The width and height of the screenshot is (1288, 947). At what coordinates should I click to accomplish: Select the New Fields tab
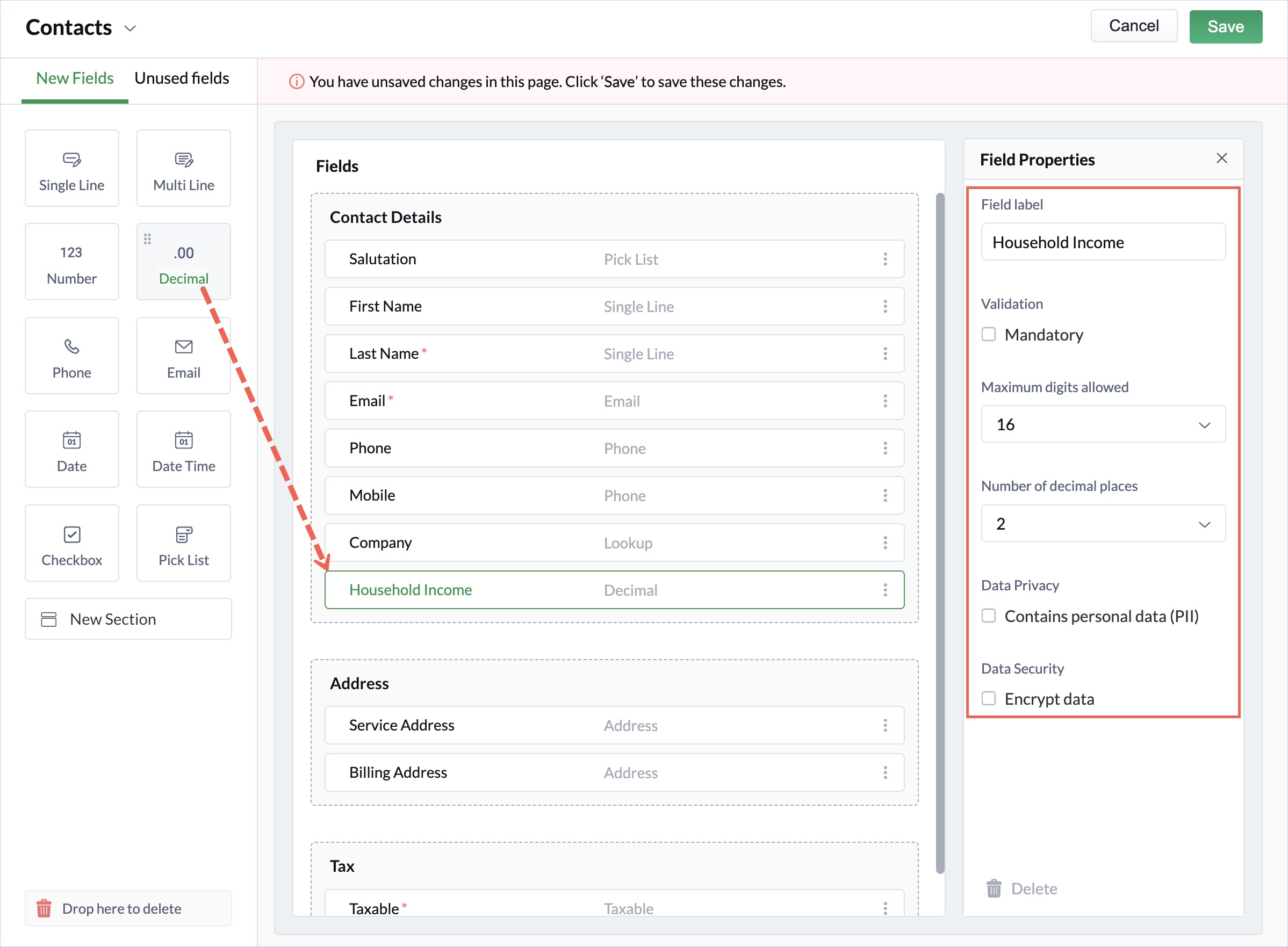click(75, 78)
